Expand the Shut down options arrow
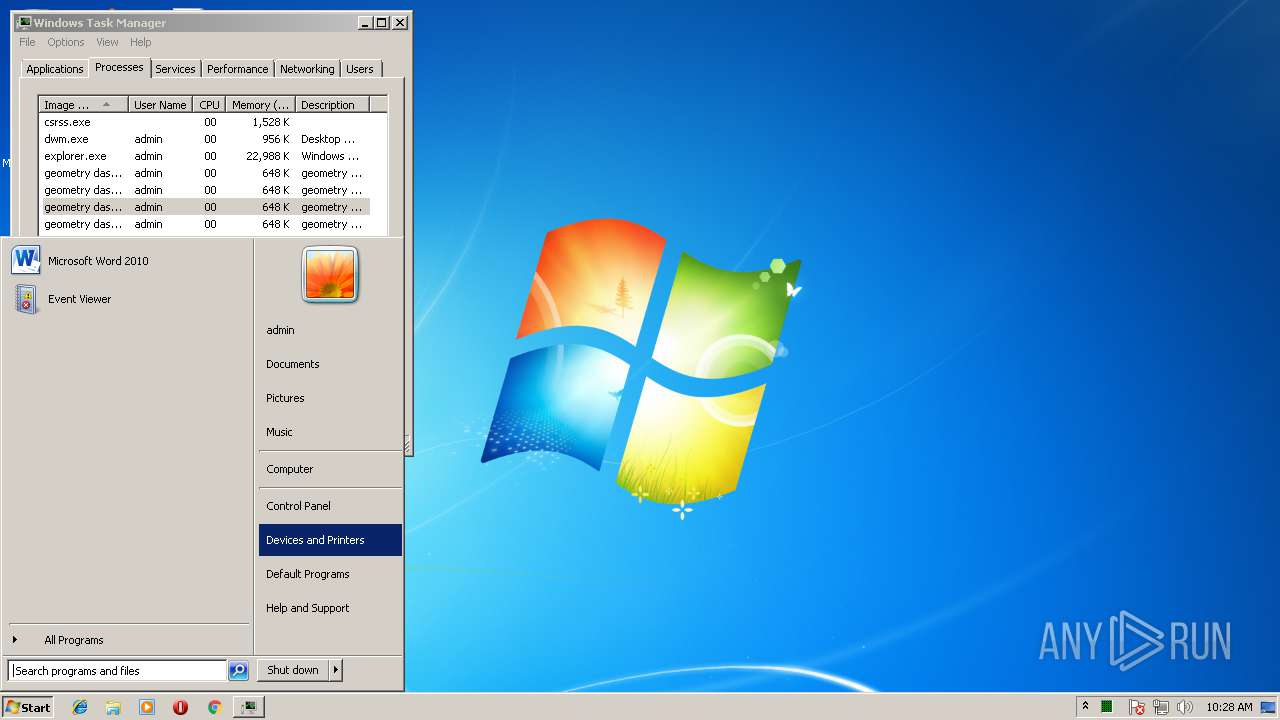Image resolution: width=1280 pixels, height=720 pixels. point(335,670)
